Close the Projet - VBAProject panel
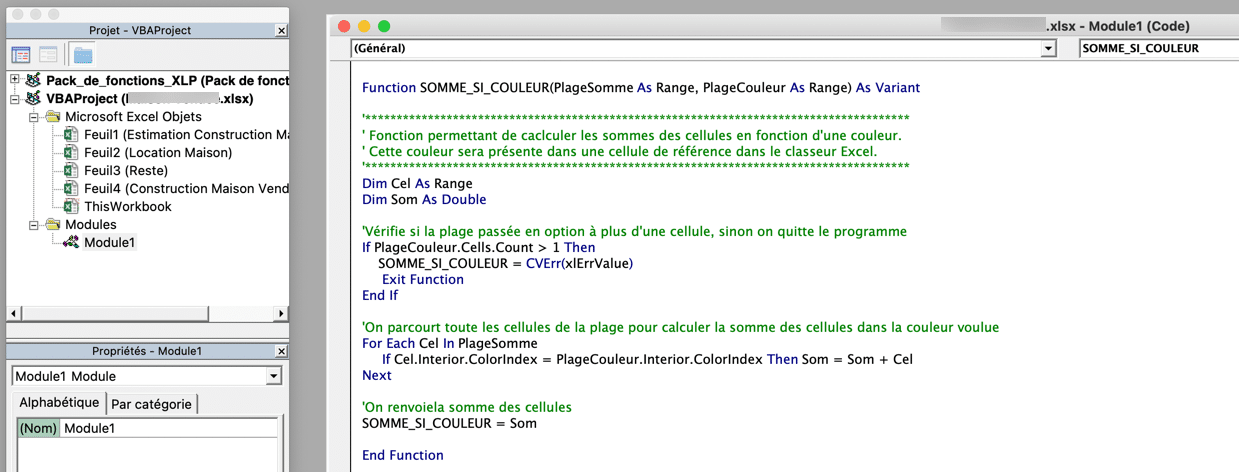 (x=281, y=31)
